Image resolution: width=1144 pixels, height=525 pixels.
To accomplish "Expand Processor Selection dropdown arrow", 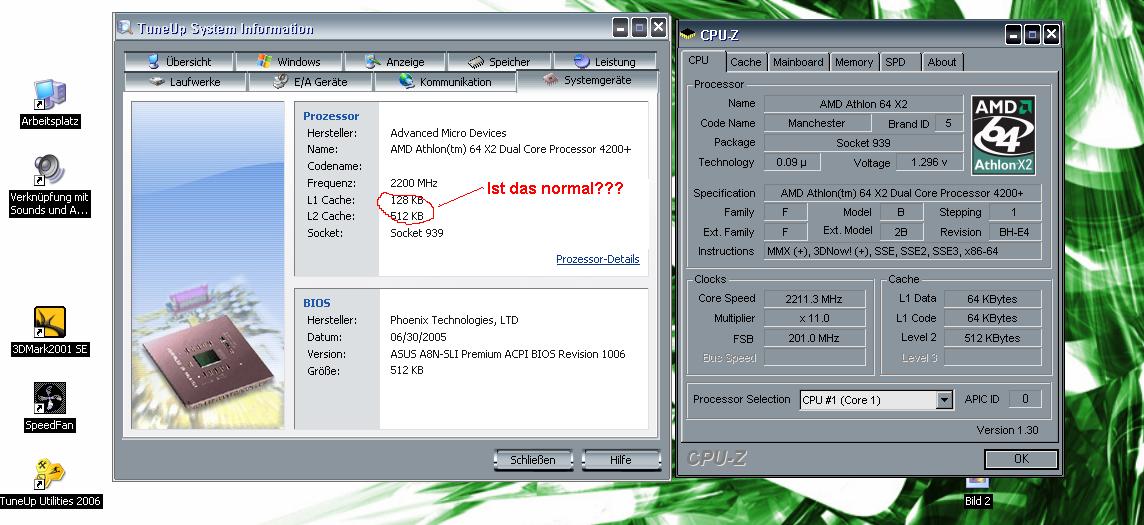I will click(x=945, y=400).
